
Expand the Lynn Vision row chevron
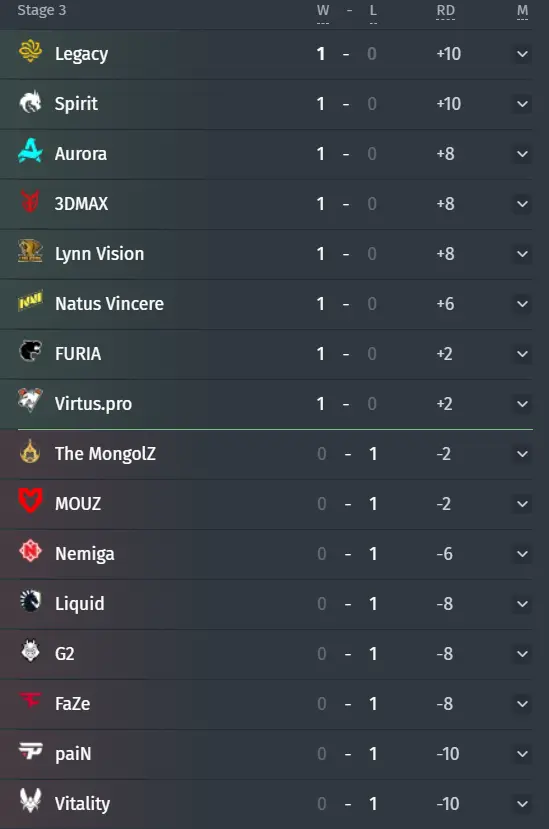tap(522, 254)
